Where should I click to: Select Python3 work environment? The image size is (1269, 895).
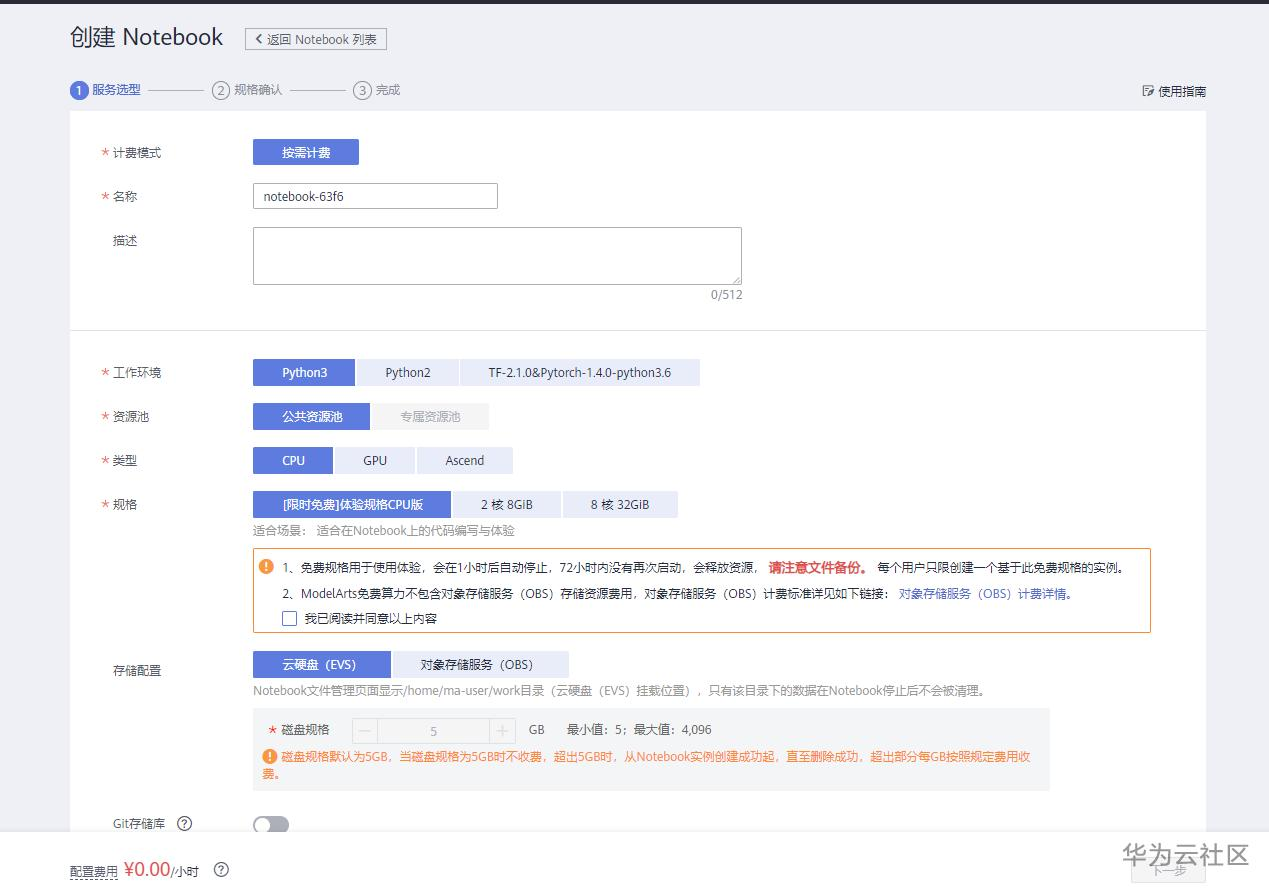[304, 372]
